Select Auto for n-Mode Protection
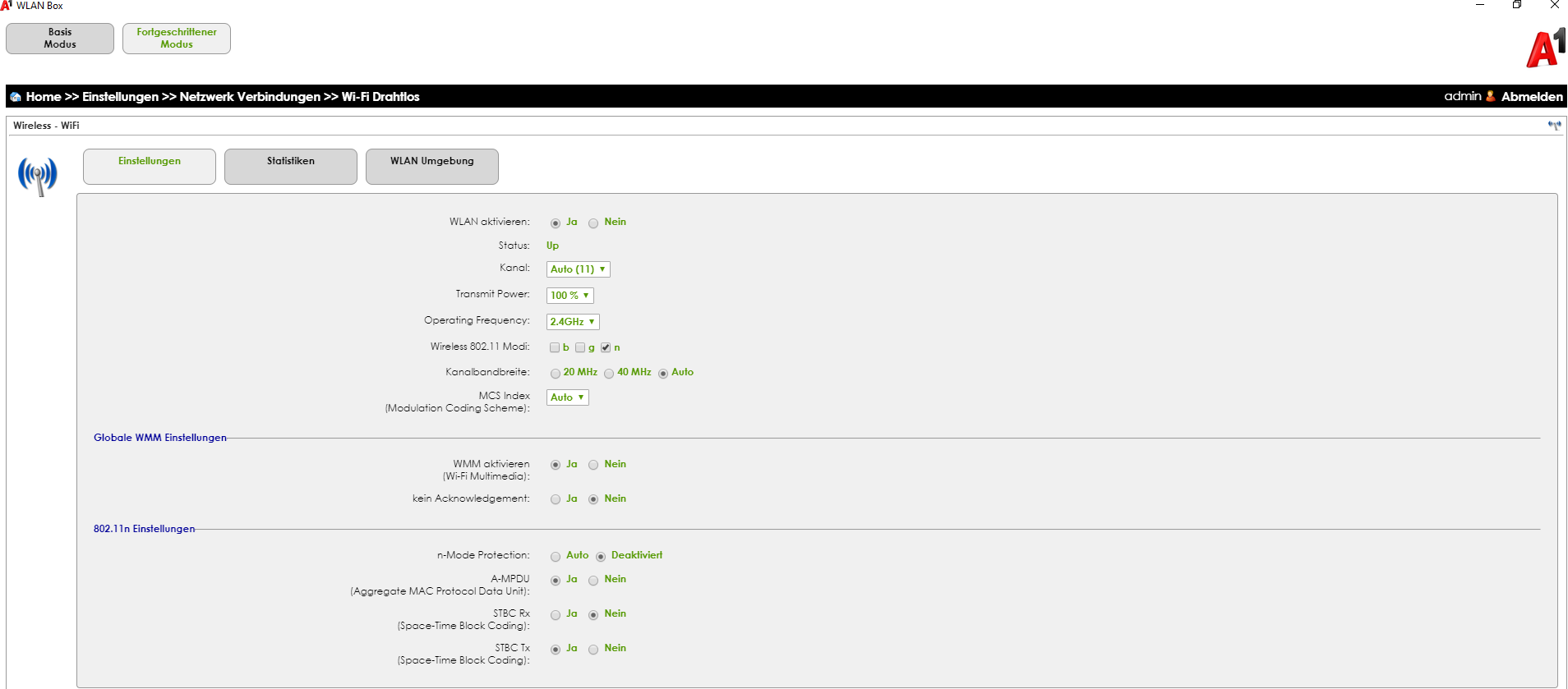The width and height of the screenshot is (1568, 689). pyautogui.click(x=556, y=557)
